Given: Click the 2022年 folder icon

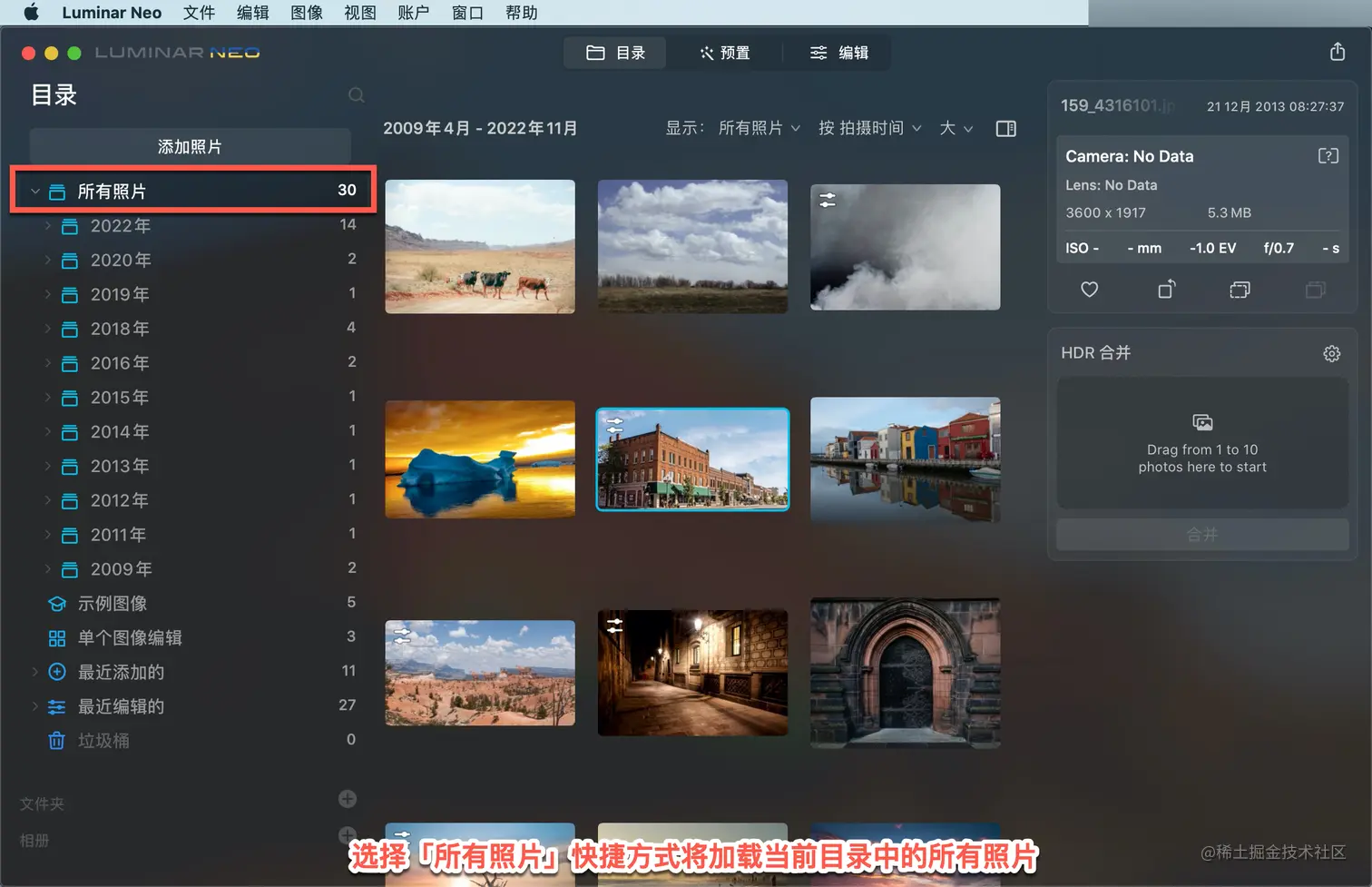Looking at the screenshot, I should 70,226.
